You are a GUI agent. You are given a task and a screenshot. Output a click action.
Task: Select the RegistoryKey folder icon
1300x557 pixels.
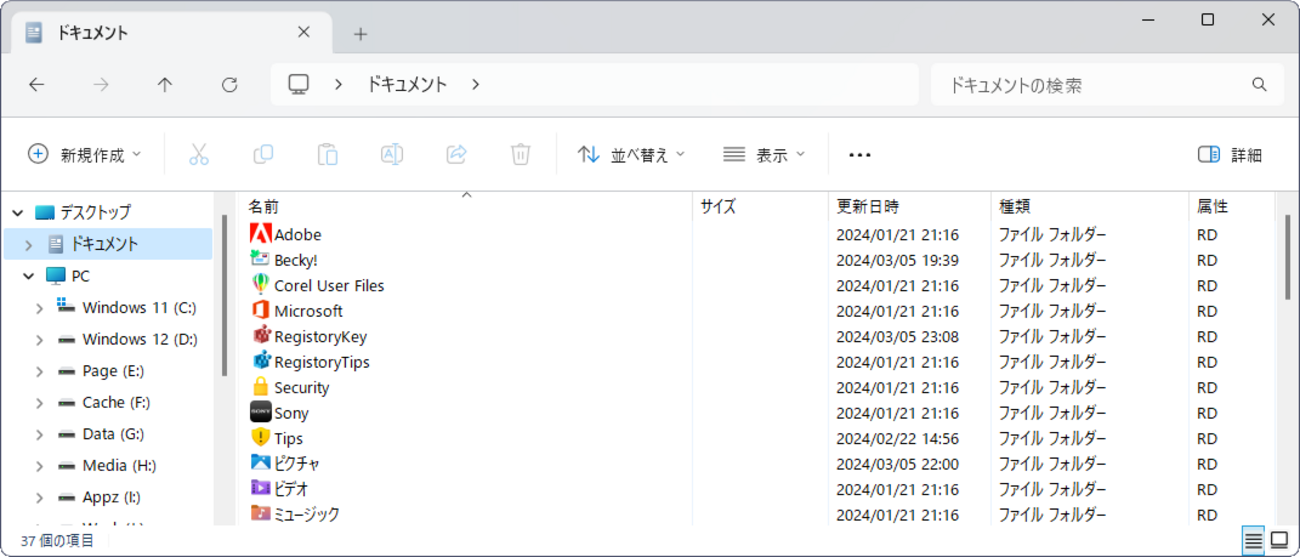(260, 336)
